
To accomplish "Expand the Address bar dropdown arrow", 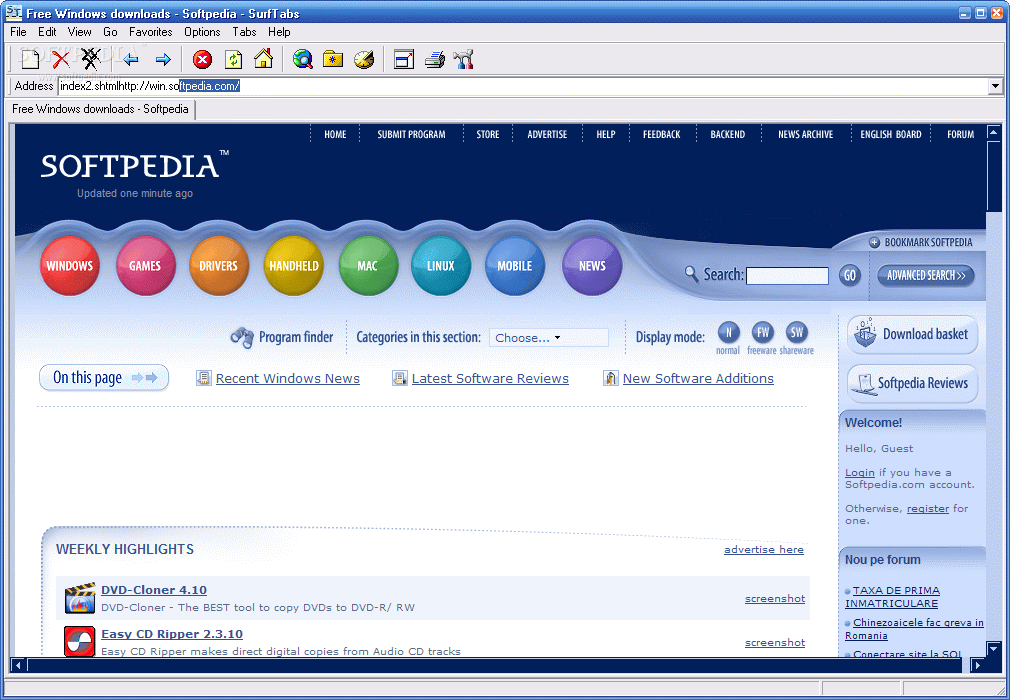I will point(995,86).
